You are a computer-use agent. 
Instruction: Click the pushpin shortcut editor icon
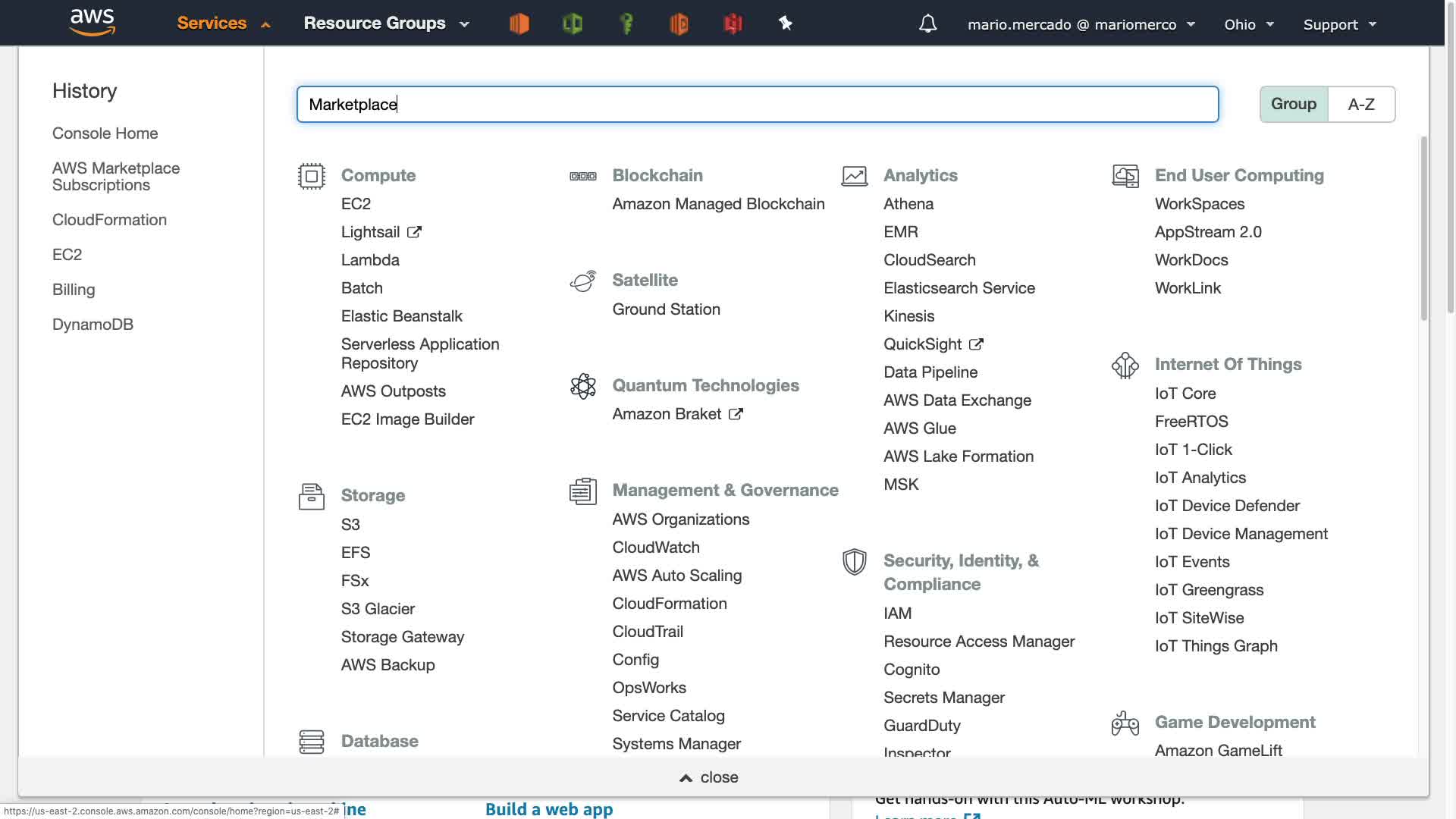(786, 24)
